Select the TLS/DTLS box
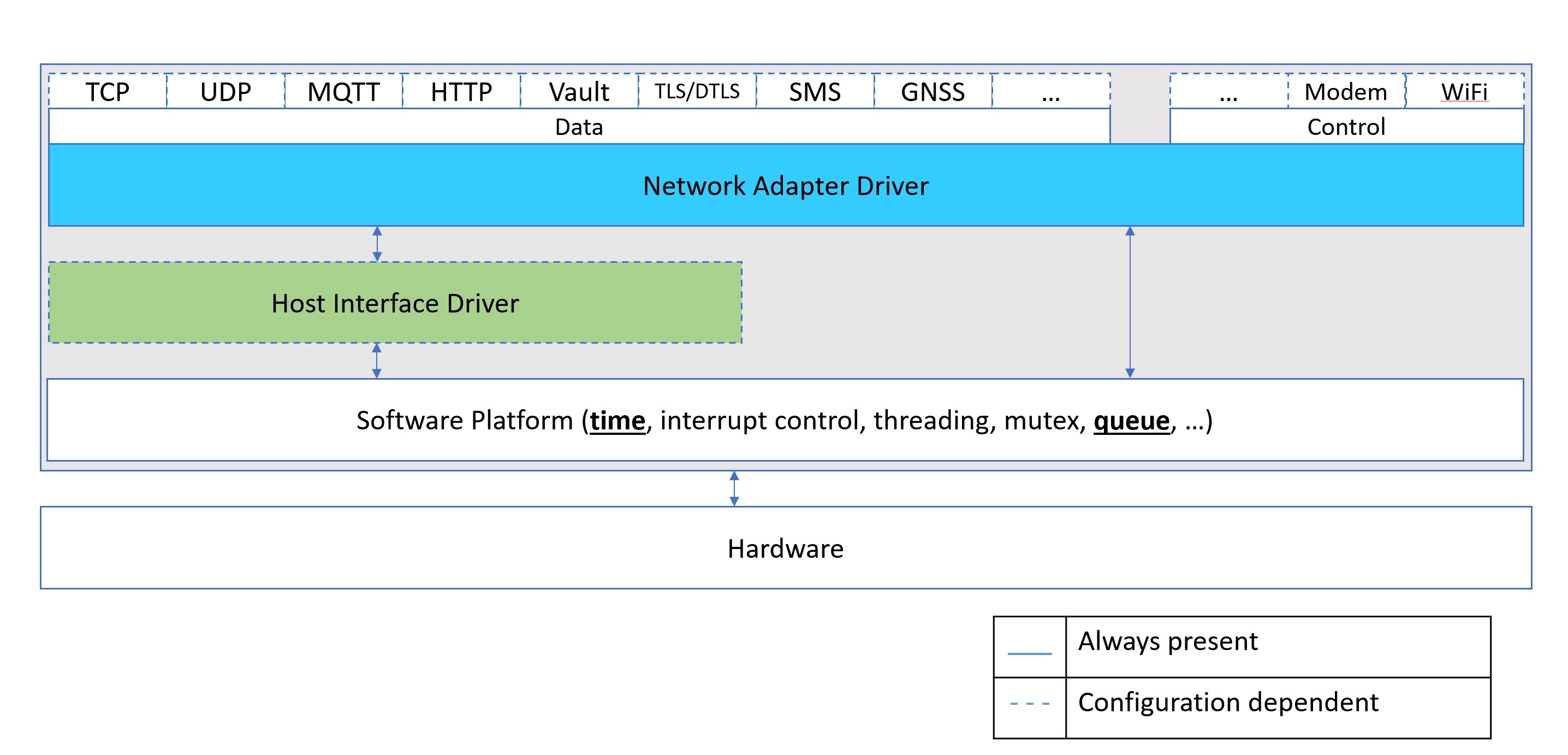This screenshot has height=755, width=1568. [x=697, y=92]
